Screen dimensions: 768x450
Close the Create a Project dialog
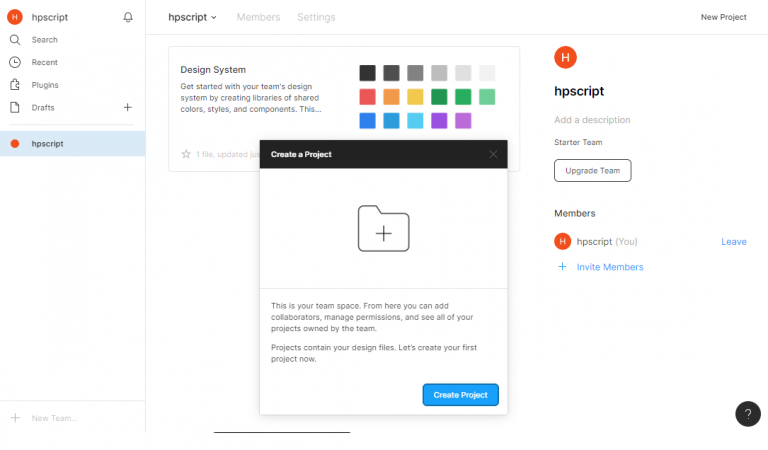click(x=493, y=154)
